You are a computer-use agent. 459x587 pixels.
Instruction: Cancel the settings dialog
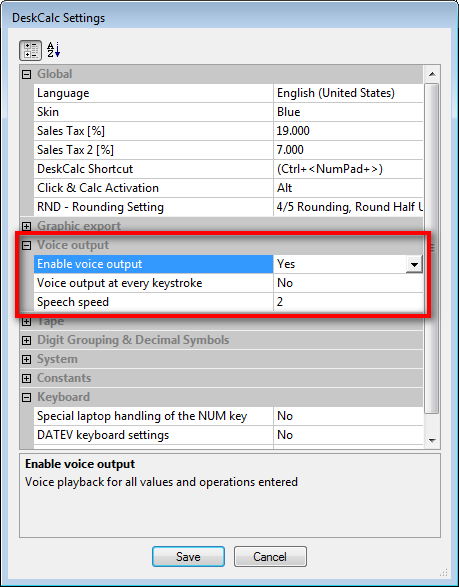tap(270, 557)
